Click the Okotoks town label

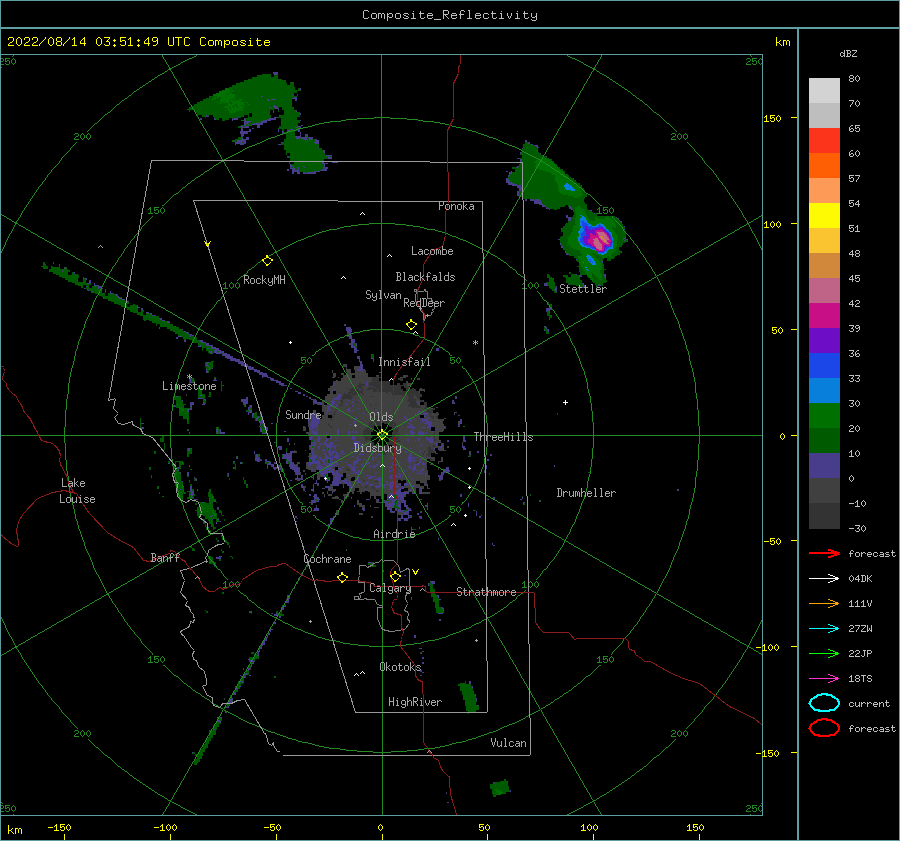[x=400, y=667]
